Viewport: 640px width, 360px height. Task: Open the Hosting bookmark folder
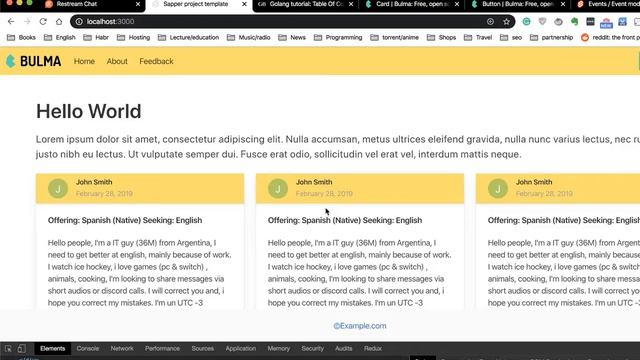(134, 38)
